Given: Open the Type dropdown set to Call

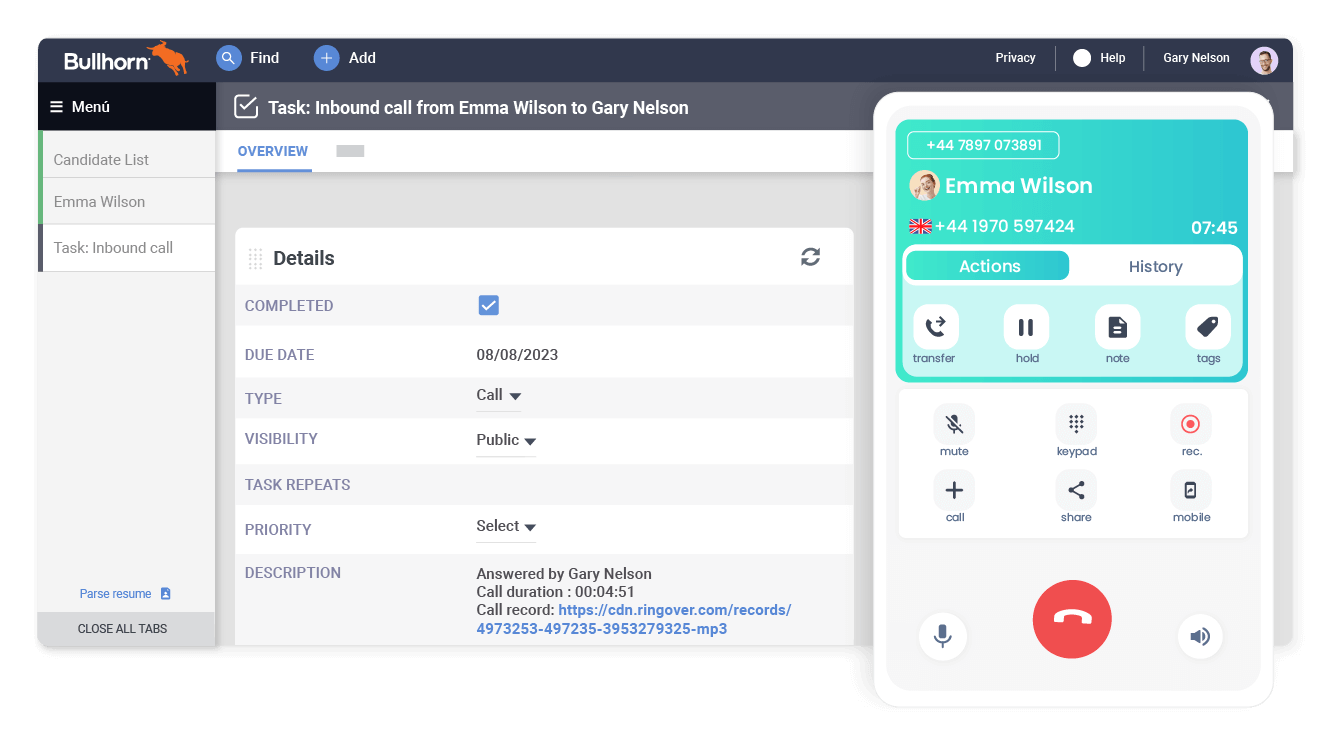Looking at the screenshot, I should pos(498,394).
